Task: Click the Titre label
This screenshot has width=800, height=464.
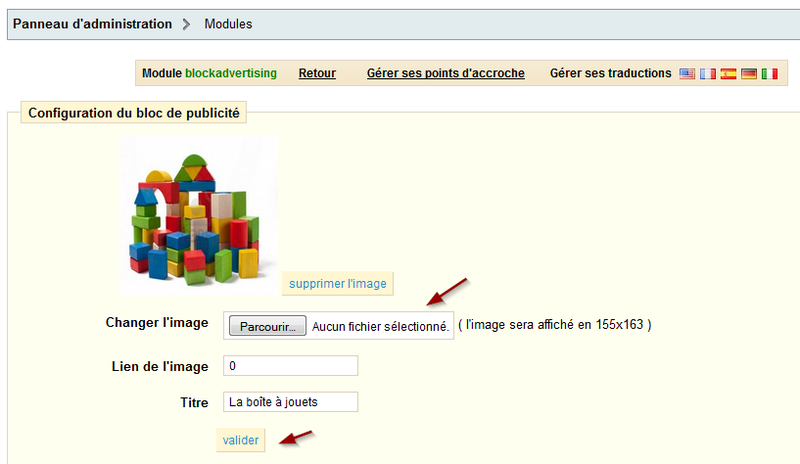Action: tap(194, 403)
